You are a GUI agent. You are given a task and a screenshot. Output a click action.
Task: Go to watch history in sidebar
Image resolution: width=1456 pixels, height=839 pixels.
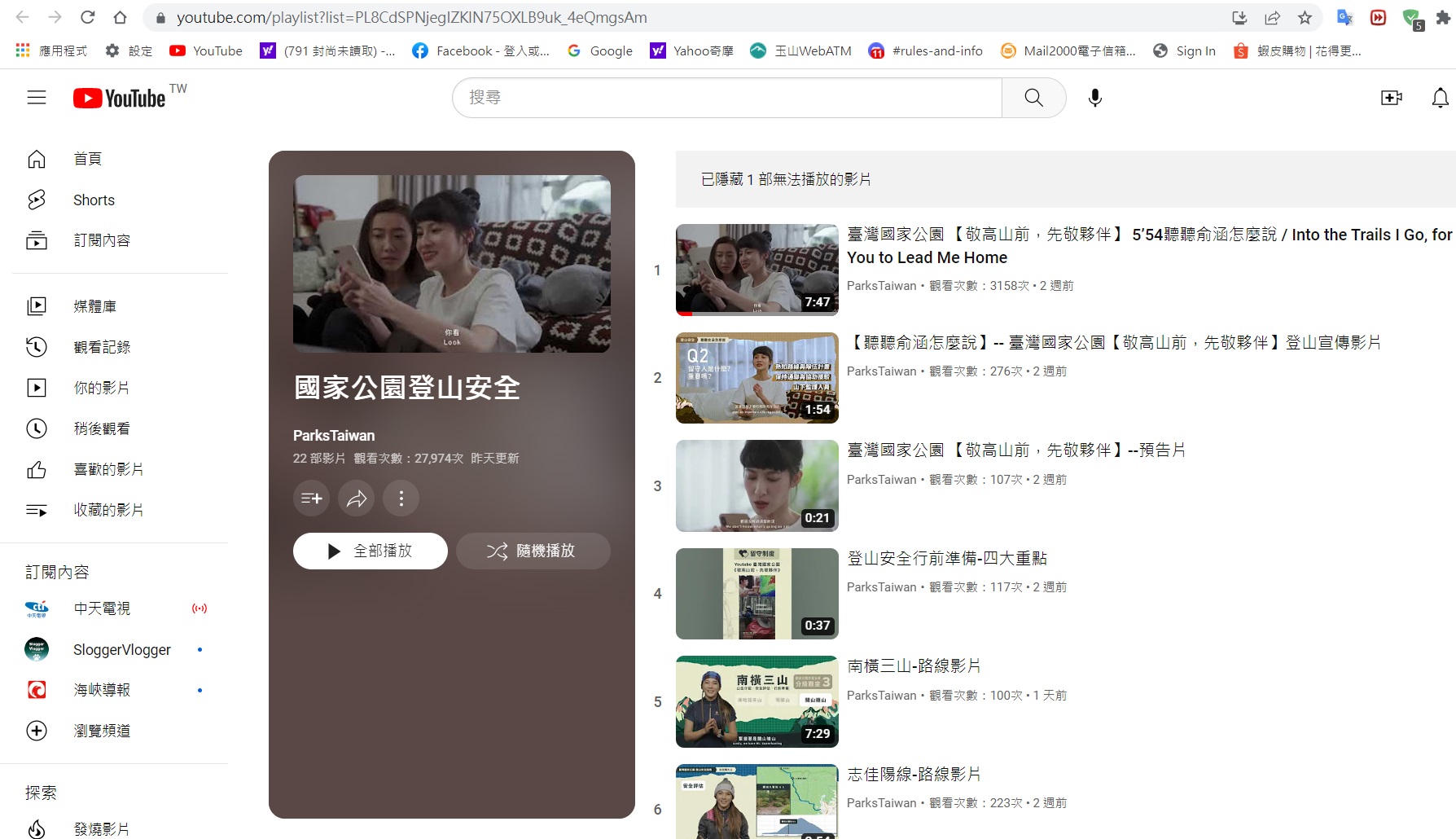tap(102, 347)
